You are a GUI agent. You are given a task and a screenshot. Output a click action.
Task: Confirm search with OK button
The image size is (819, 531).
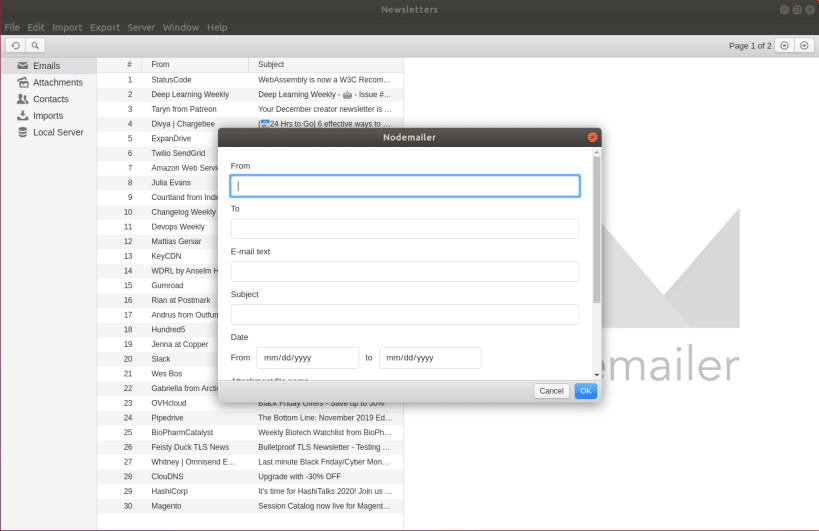coord(586,391)
